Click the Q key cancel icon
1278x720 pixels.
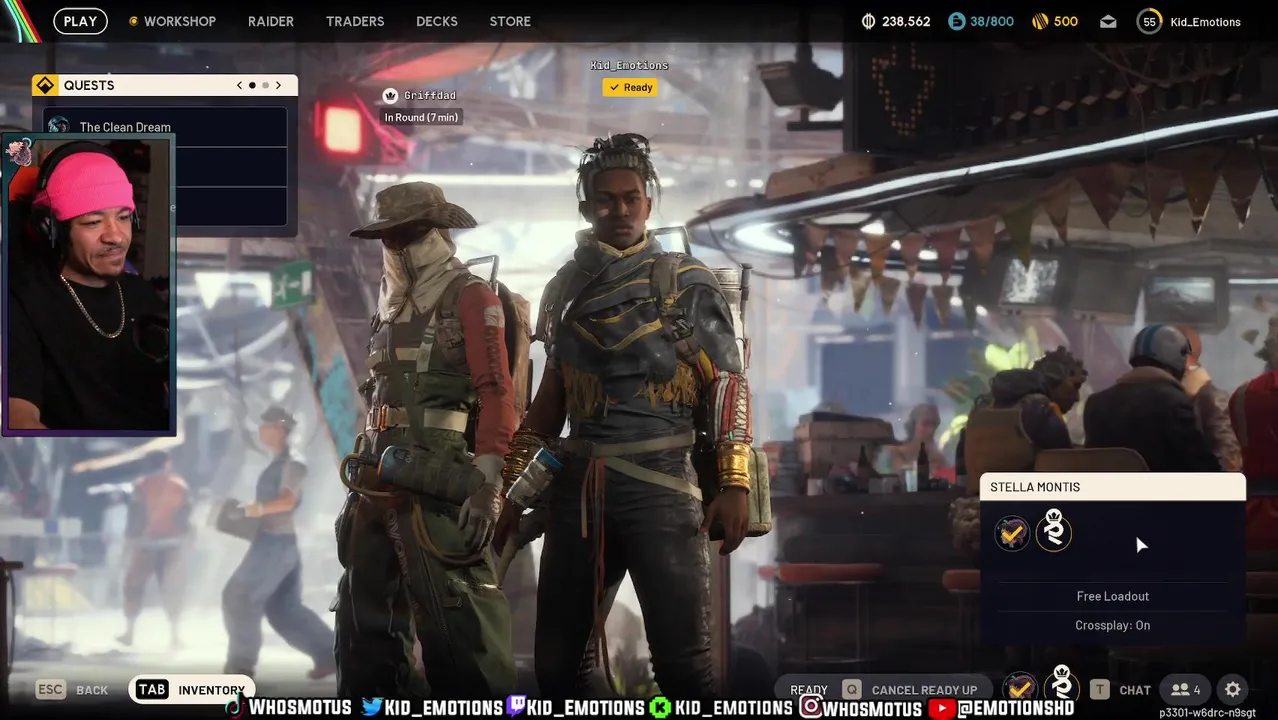coord(851,690)
